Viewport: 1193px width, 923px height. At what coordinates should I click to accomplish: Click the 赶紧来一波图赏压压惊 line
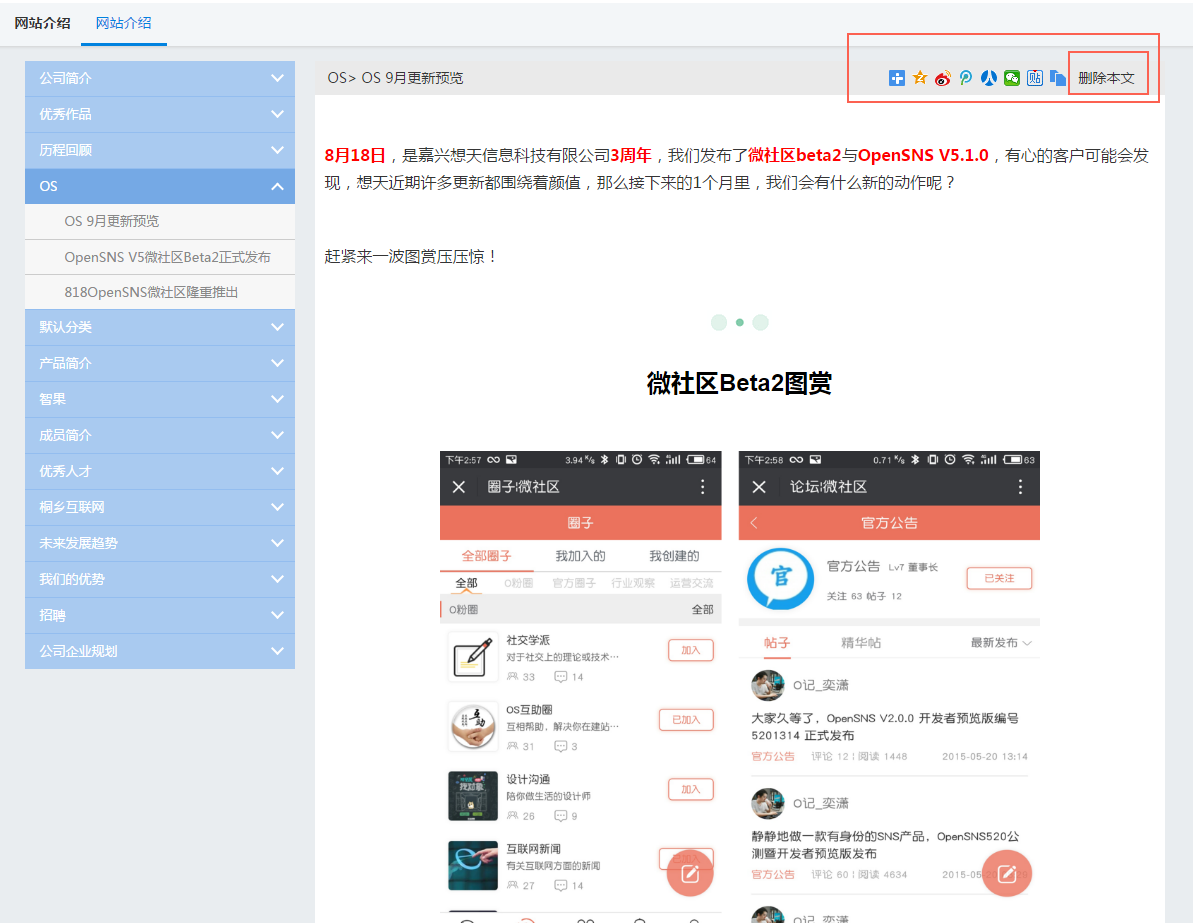[x=411, y=256]
